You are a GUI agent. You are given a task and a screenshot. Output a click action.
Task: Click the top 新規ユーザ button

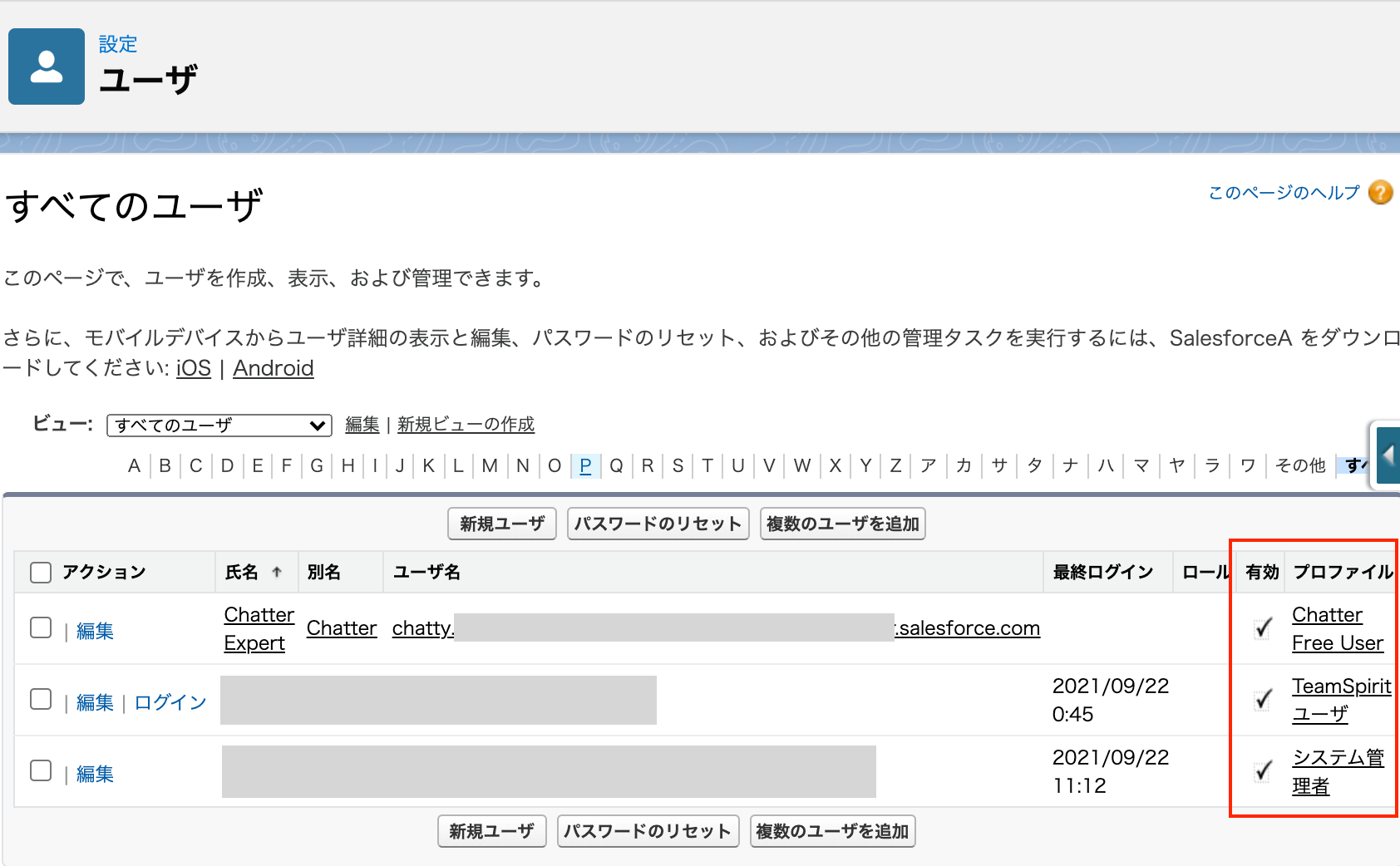coord(502,524)
